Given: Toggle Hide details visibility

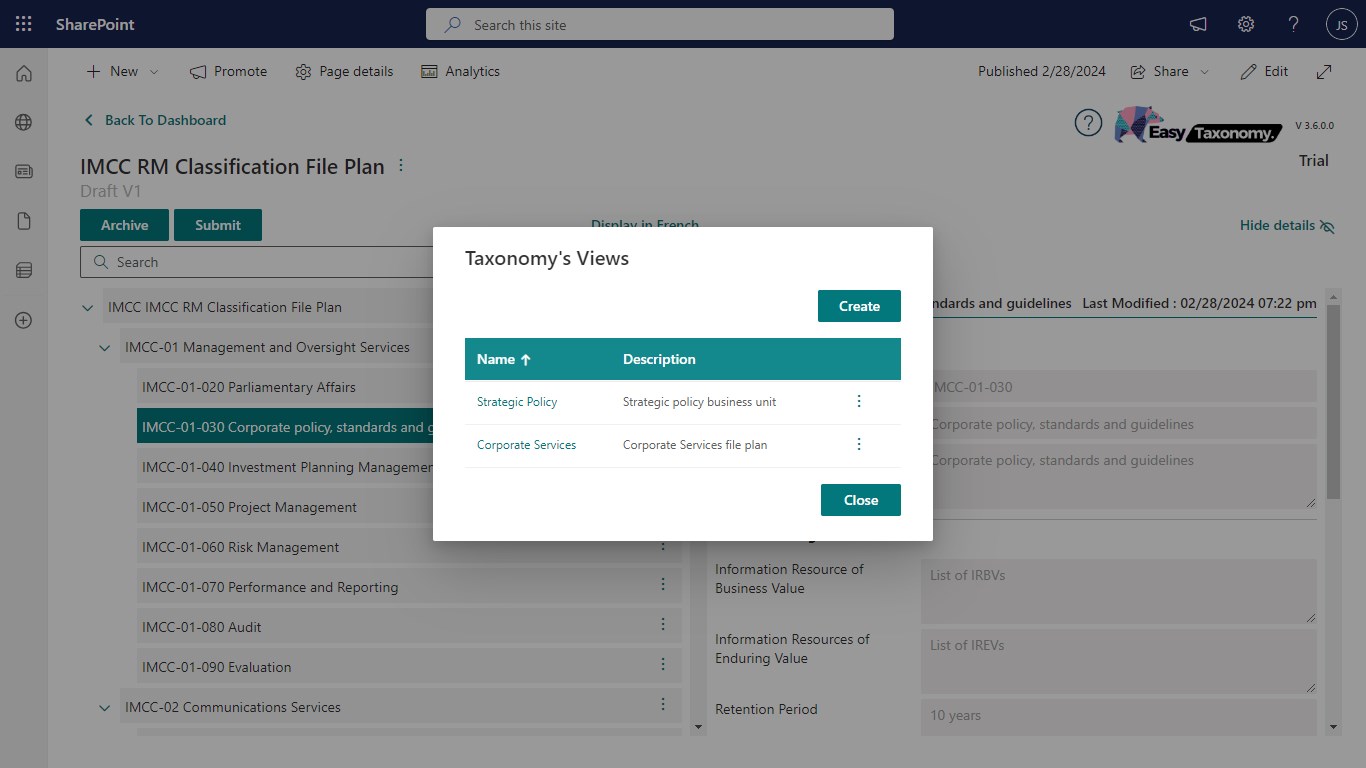Looking at the screenshot, I should 1287,226.
